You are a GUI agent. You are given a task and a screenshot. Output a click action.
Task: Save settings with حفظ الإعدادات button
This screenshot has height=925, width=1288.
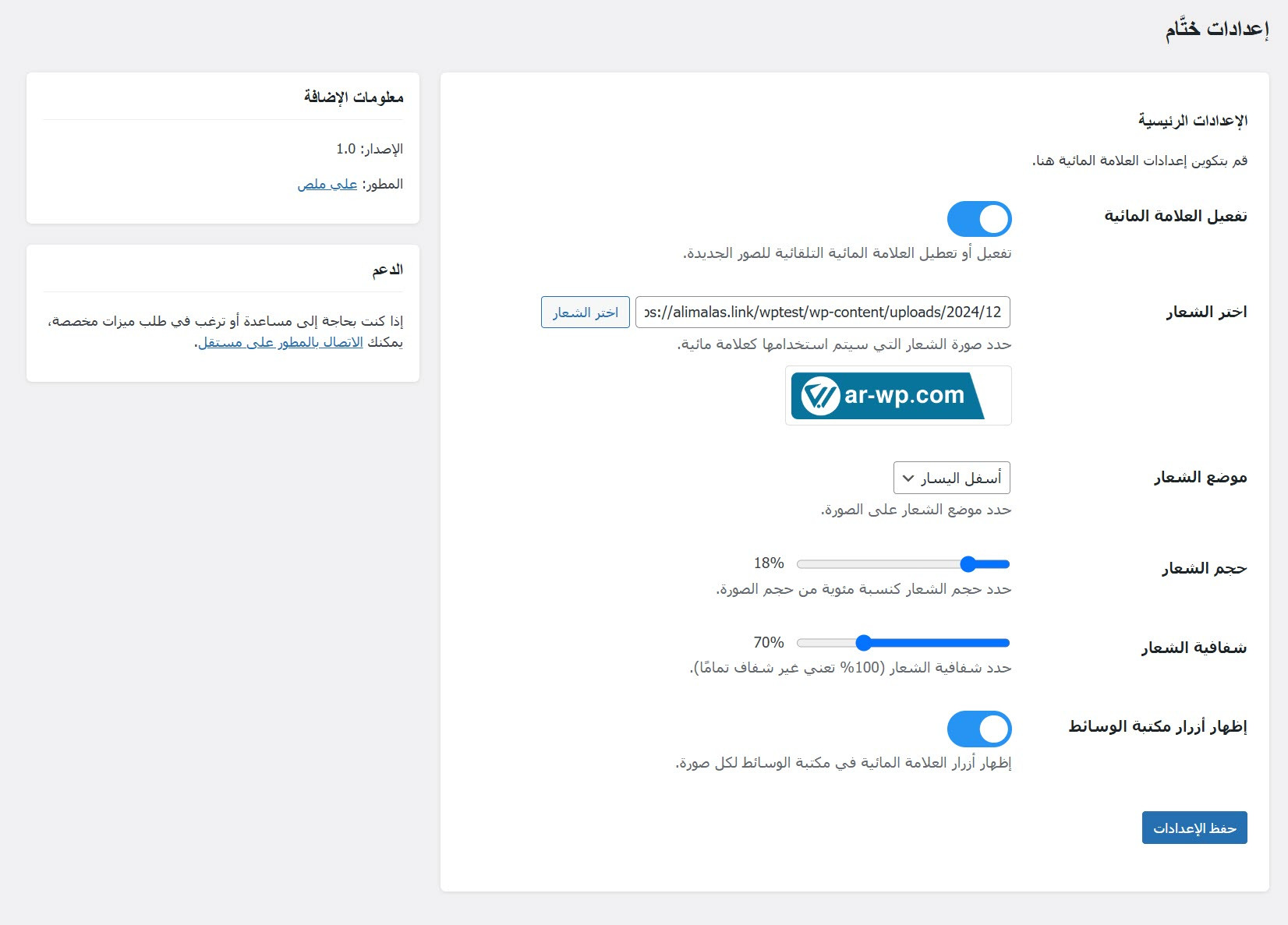(1194, 828)
